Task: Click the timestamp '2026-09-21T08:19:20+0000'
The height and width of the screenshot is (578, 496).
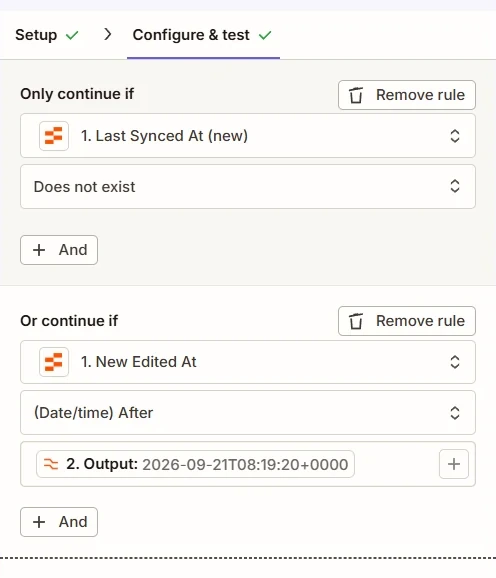Action: coord(245,464)
